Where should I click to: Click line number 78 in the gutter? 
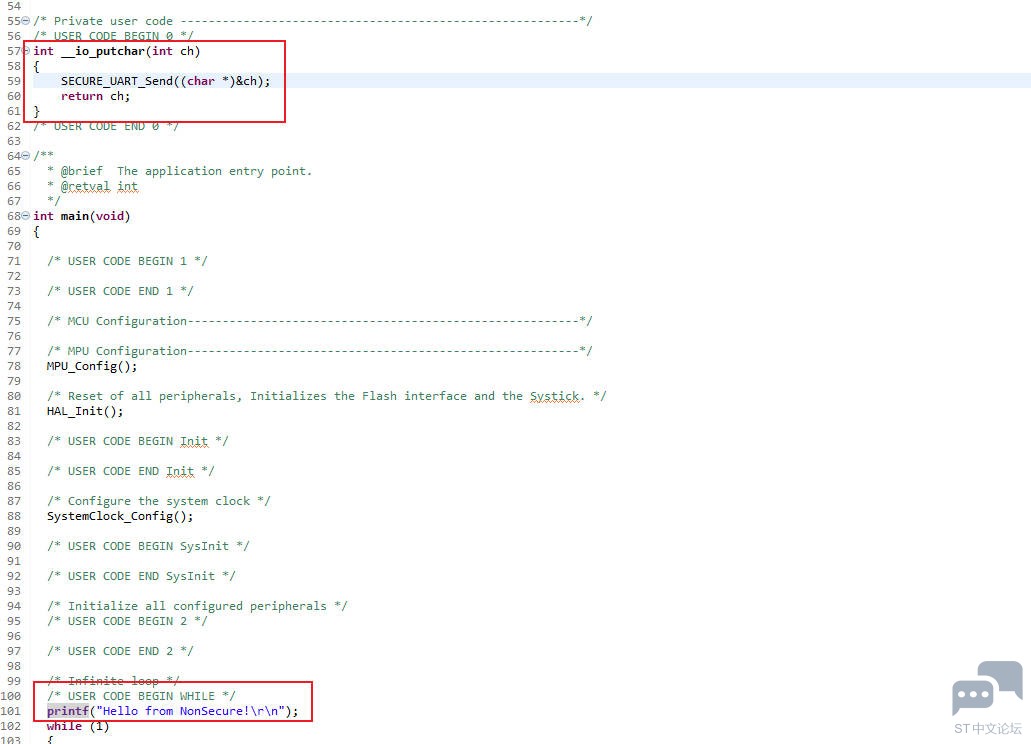pyautogui.click(x=14, y=366)
